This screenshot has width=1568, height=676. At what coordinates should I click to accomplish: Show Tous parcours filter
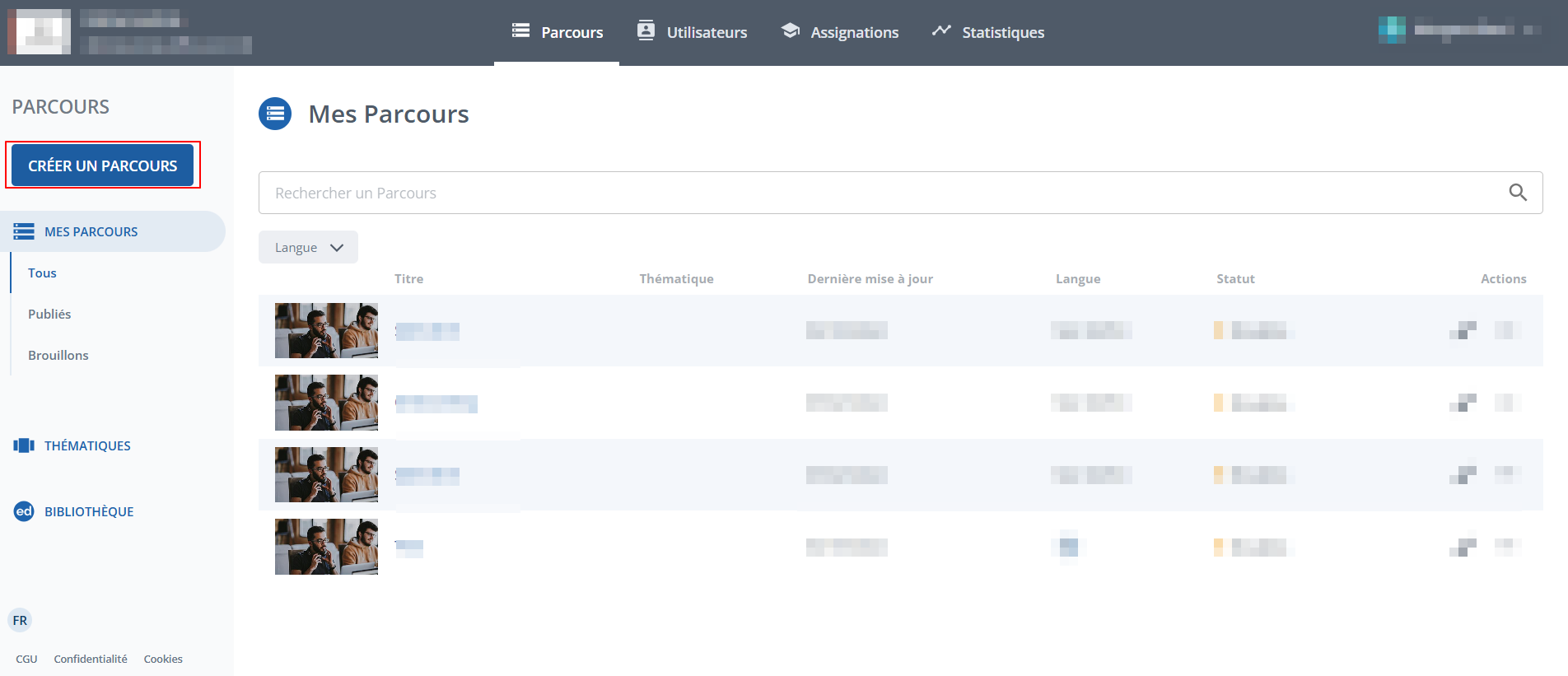[x=42, y=273]
